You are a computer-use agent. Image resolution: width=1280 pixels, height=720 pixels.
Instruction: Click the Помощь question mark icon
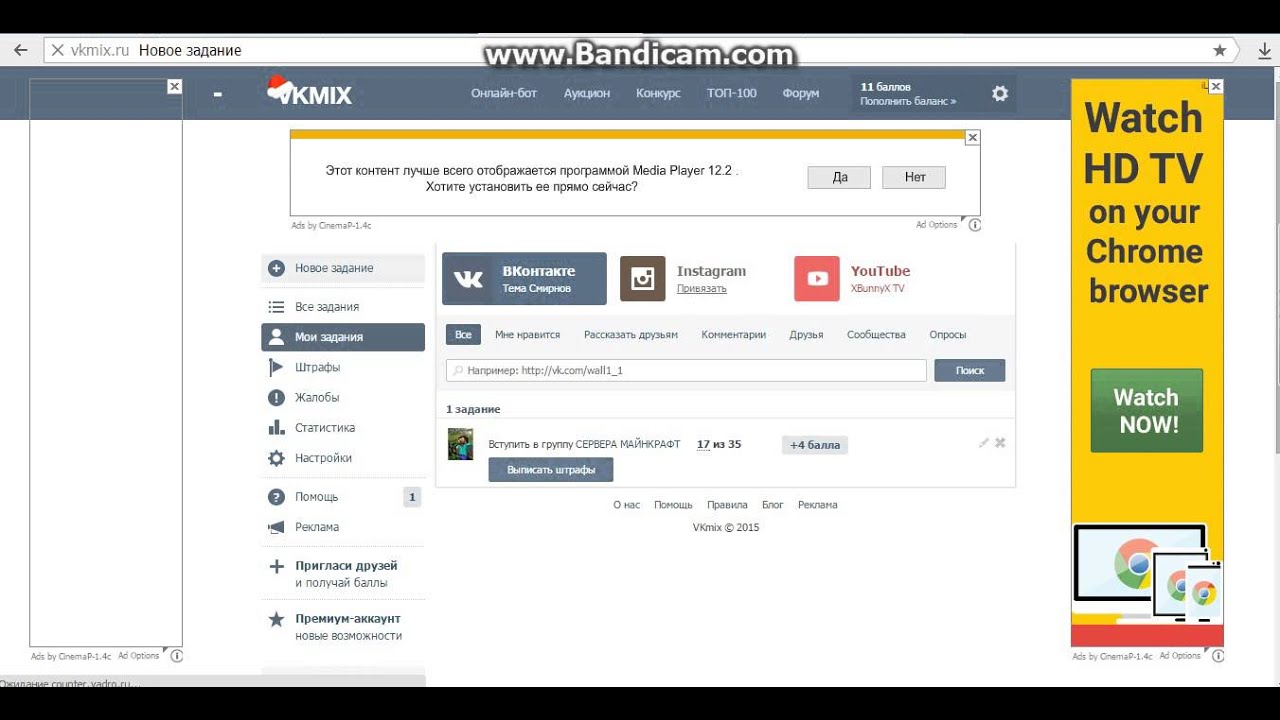coord(276,497)
